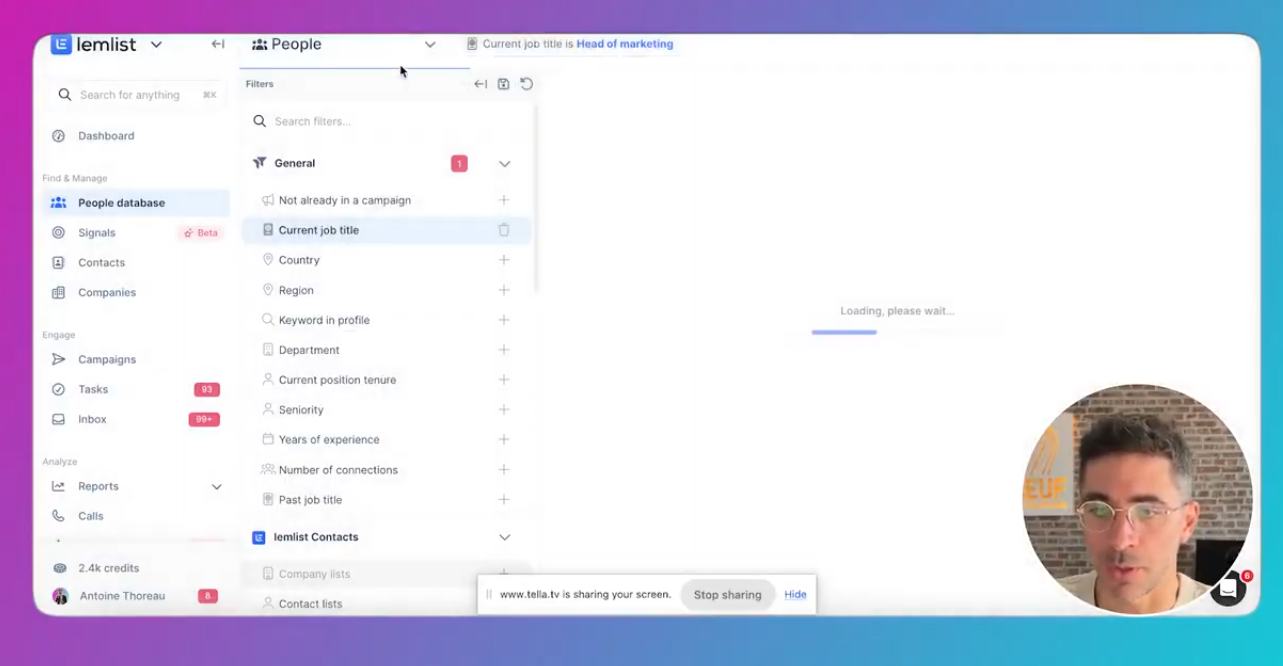The image size is (1283, 666).
Task: Click the Campaigns paper plane icon
Action: coord(59,360)
